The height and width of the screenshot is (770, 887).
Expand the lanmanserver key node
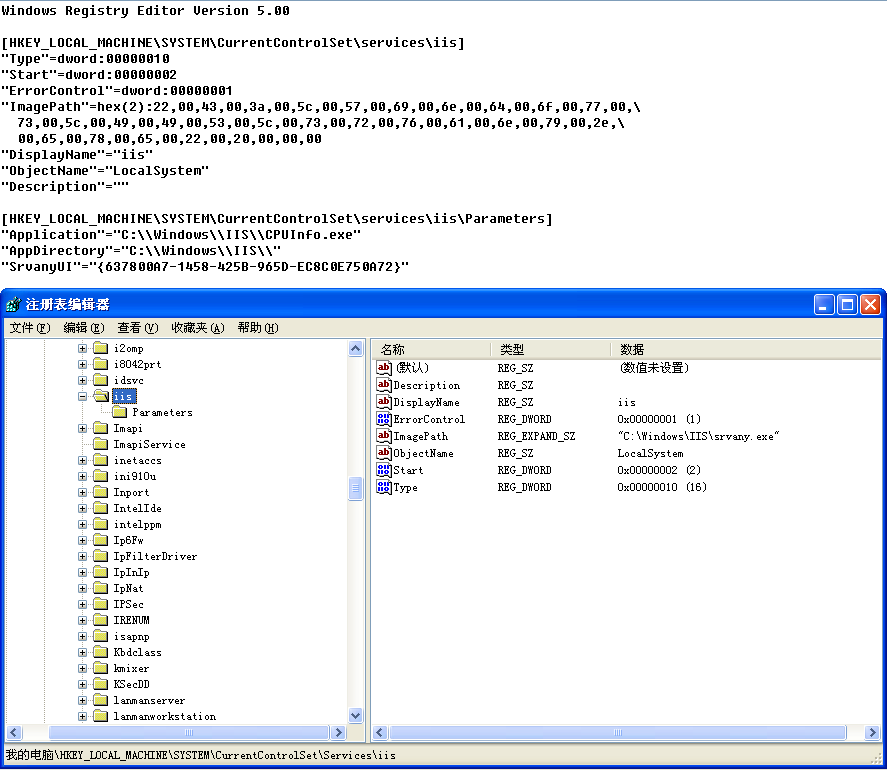83,700
